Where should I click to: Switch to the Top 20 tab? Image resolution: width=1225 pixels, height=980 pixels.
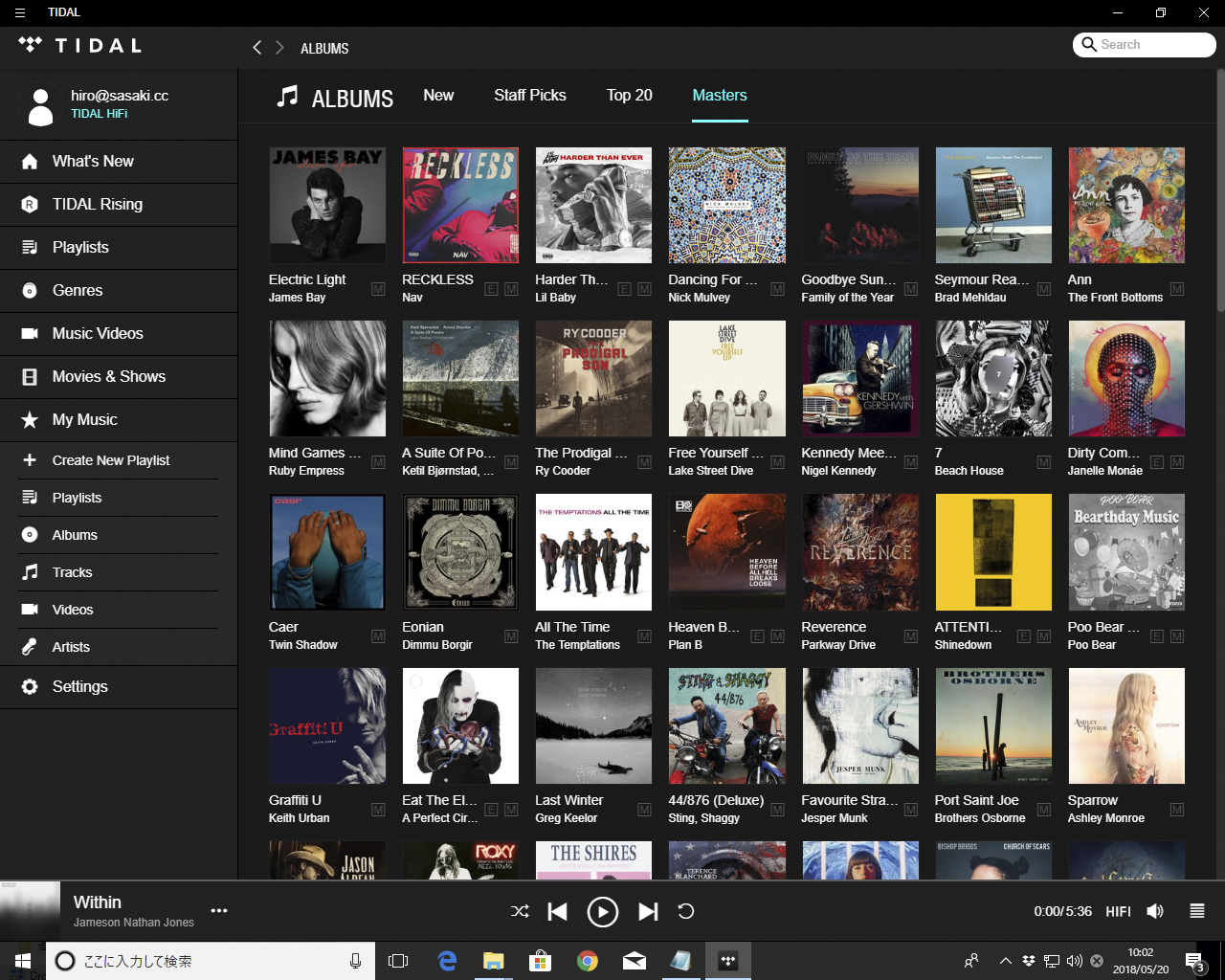click(x=629, y=95)
